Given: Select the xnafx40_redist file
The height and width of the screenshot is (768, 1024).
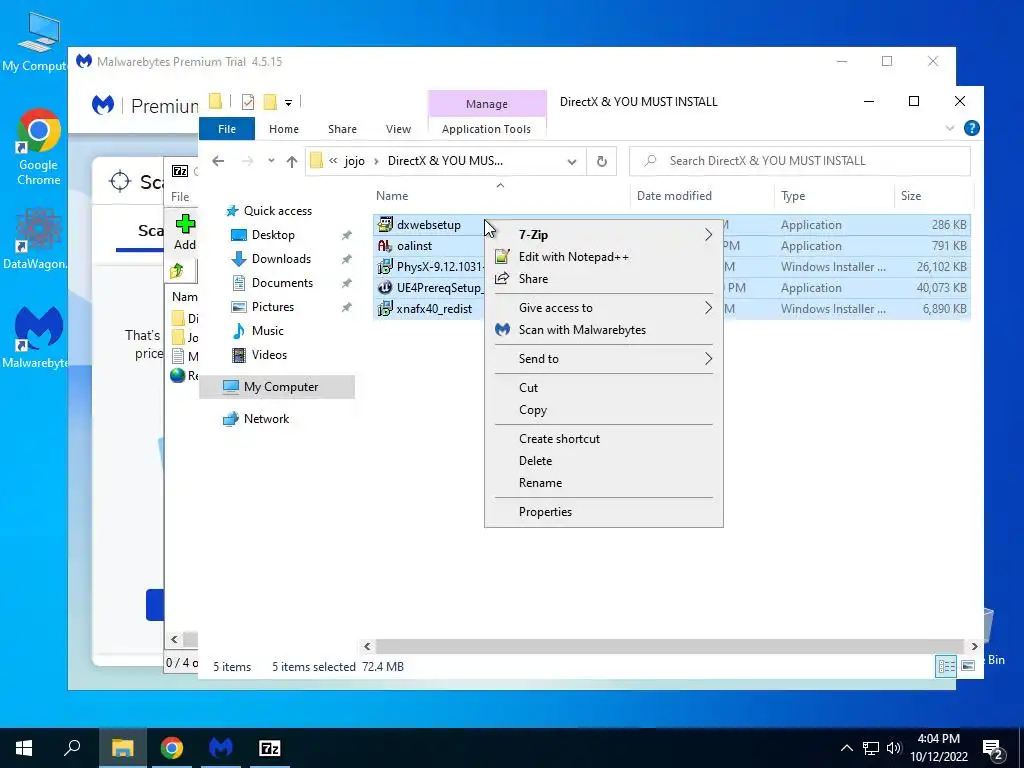Looking at the screenshot, I should point(434,308).
